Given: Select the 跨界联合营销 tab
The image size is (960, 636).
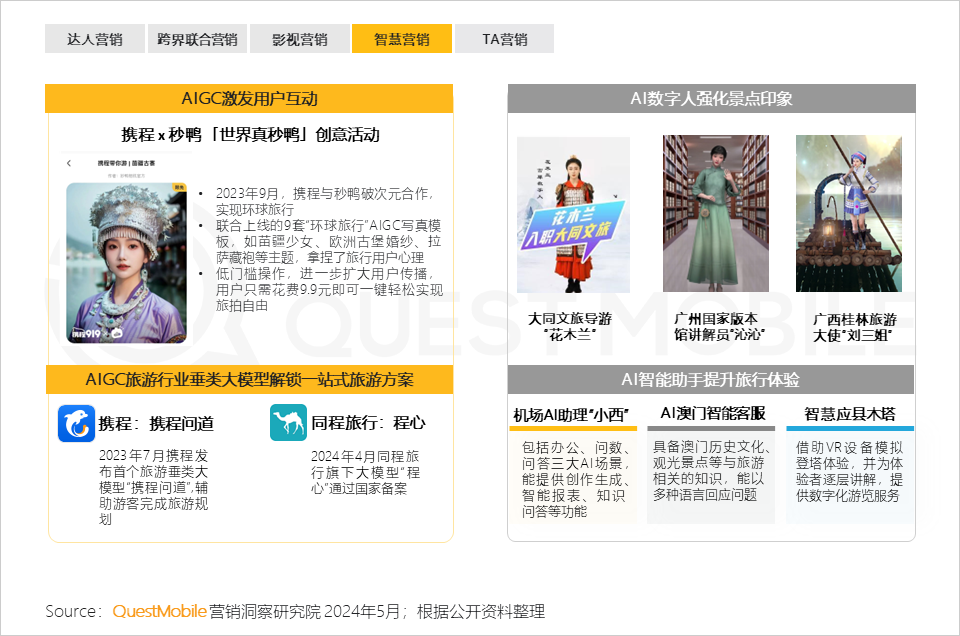Looking at the screenshot, I should pyautogui.click(x=197, y=39).
